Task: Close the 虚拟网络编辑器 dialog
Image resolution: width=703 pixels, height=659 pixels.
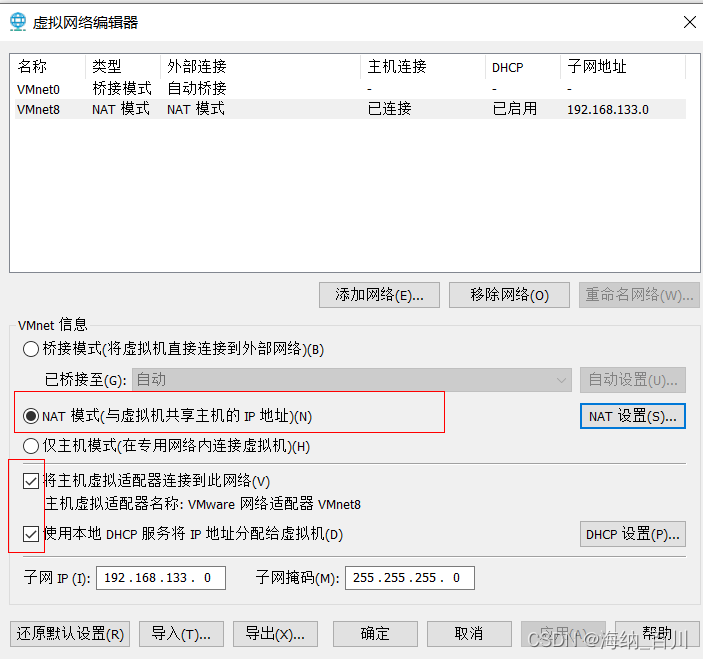Action: pos(690,22)
